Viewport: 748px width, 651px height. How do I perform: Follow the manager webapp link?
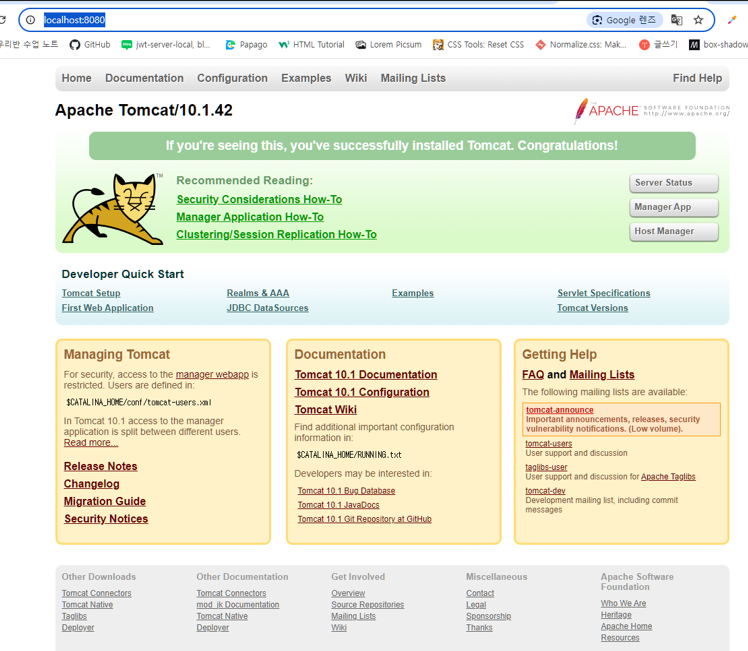click(x=212, y=375)
